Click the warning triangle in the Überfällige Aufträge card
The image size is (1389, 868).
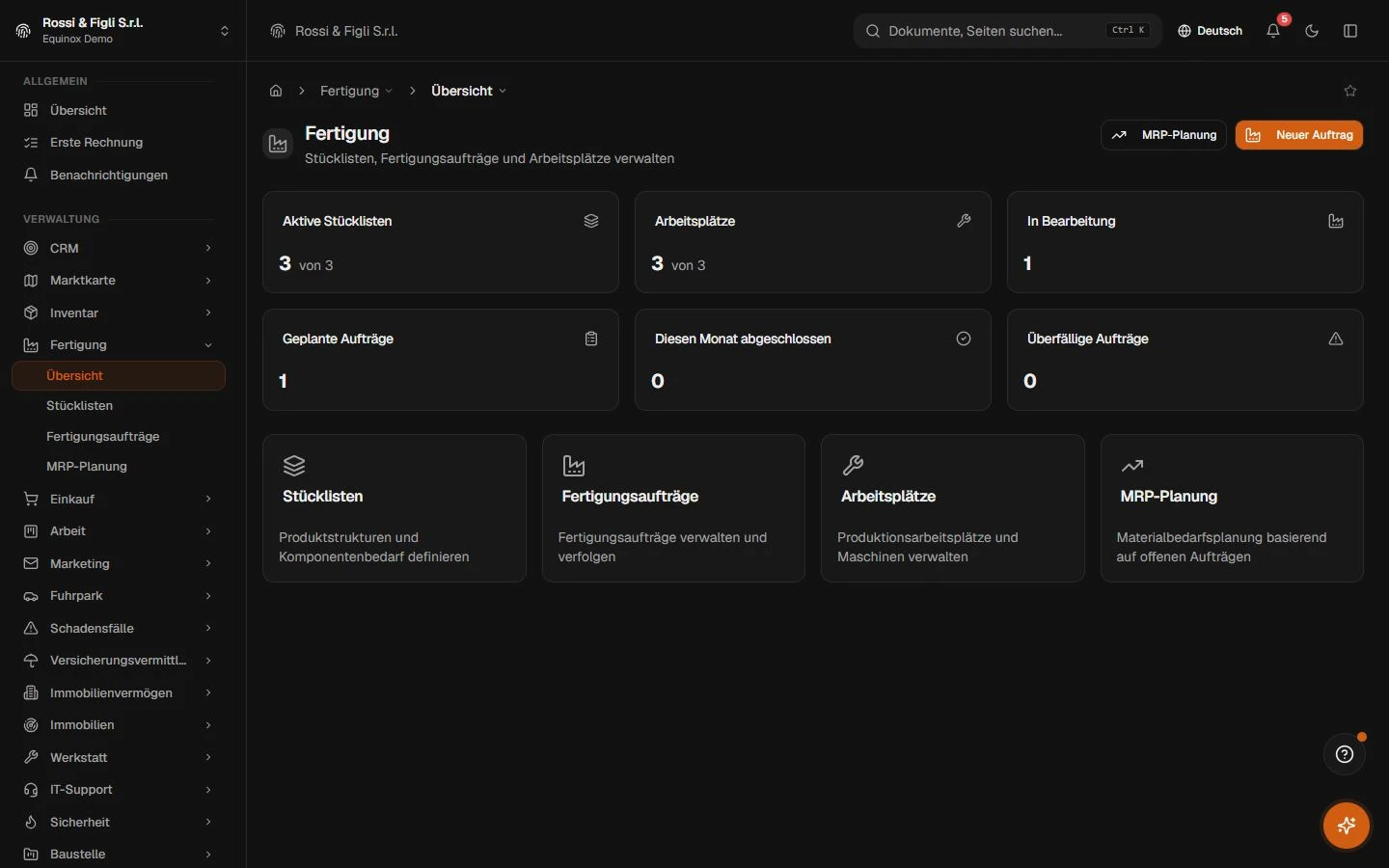(1336, 339)
